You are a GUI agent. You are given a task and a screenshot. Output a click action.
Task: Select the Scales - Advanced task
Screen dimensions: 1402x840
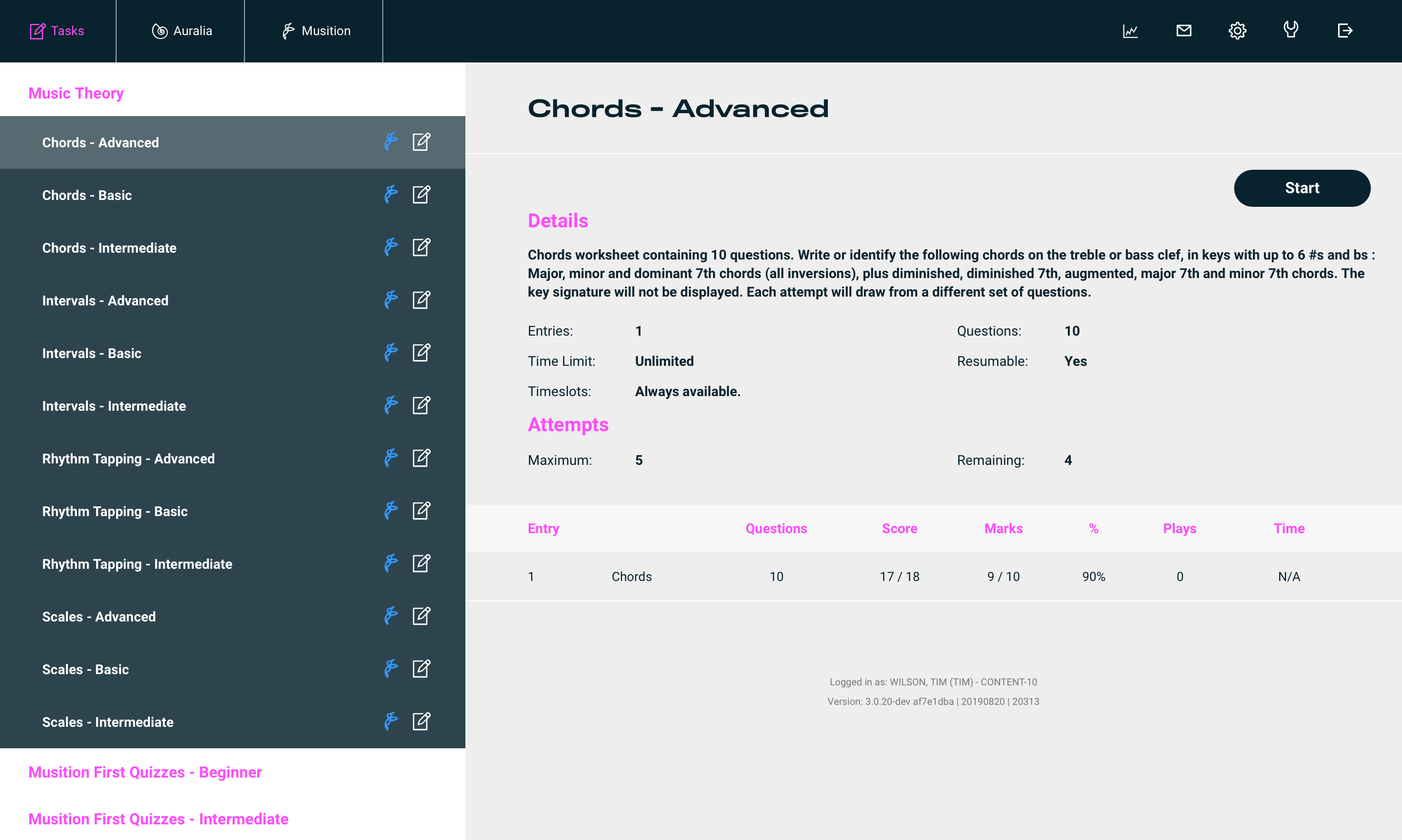(99, 617)
